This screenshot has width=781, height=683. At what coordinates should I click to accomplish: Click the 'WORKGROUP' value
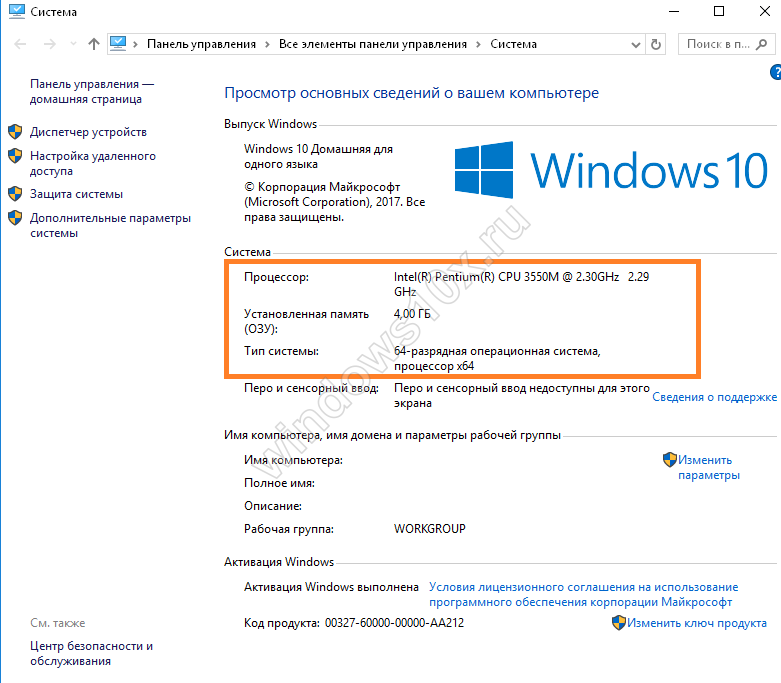[x=429, y=529]
